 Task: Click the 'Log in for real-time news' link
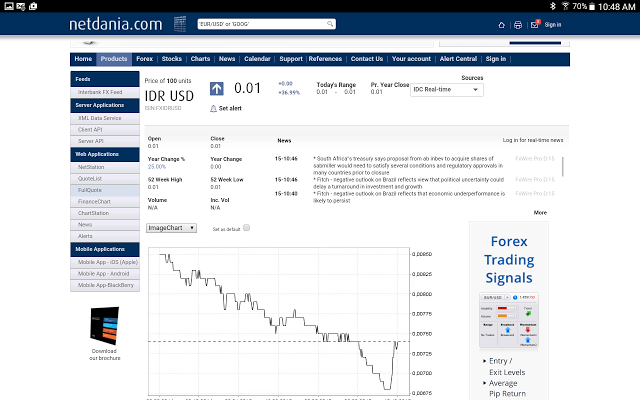click(532, 140)
